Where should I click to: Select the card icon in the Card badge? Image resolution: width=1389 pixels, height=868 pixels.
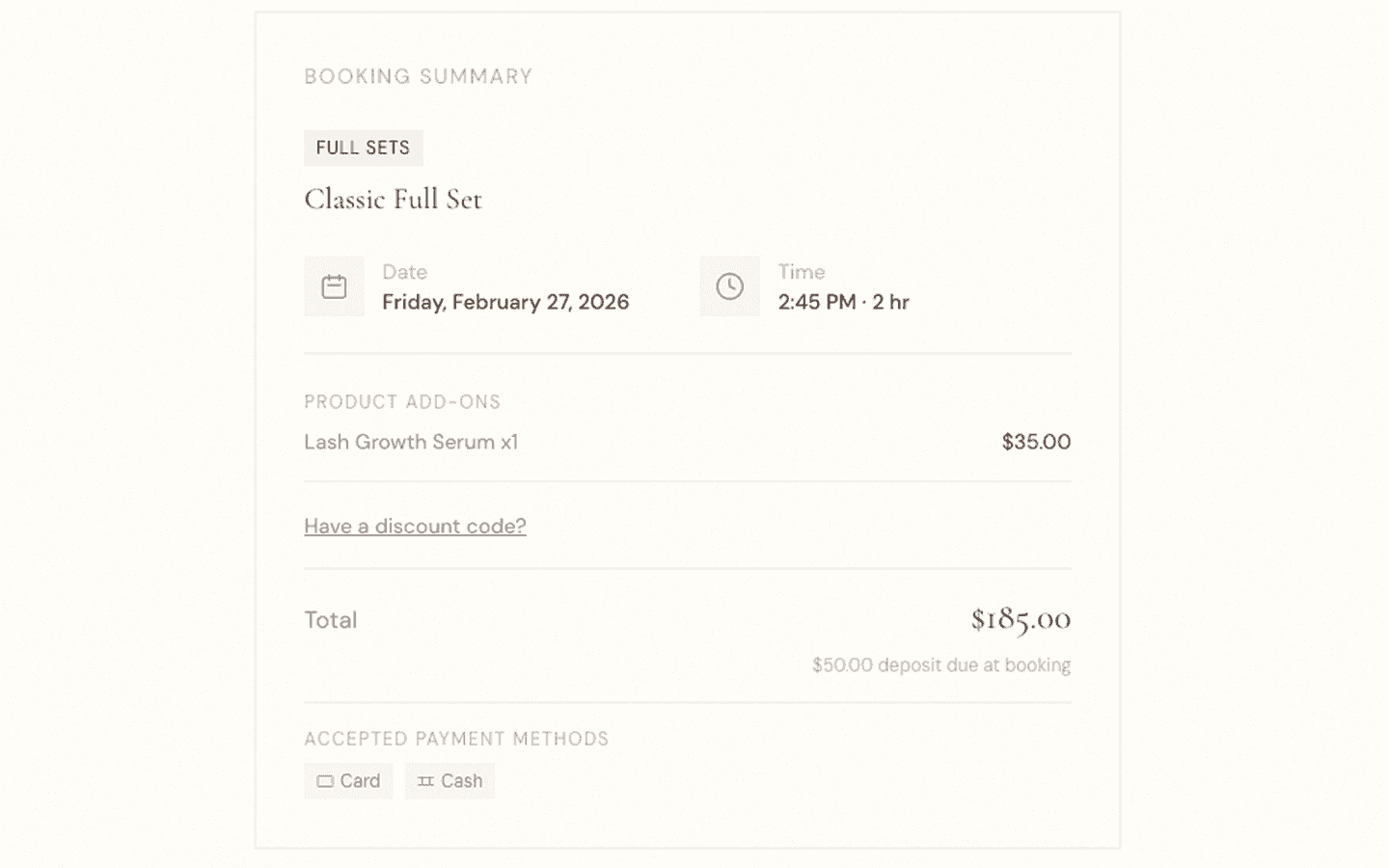click(325, 781)
